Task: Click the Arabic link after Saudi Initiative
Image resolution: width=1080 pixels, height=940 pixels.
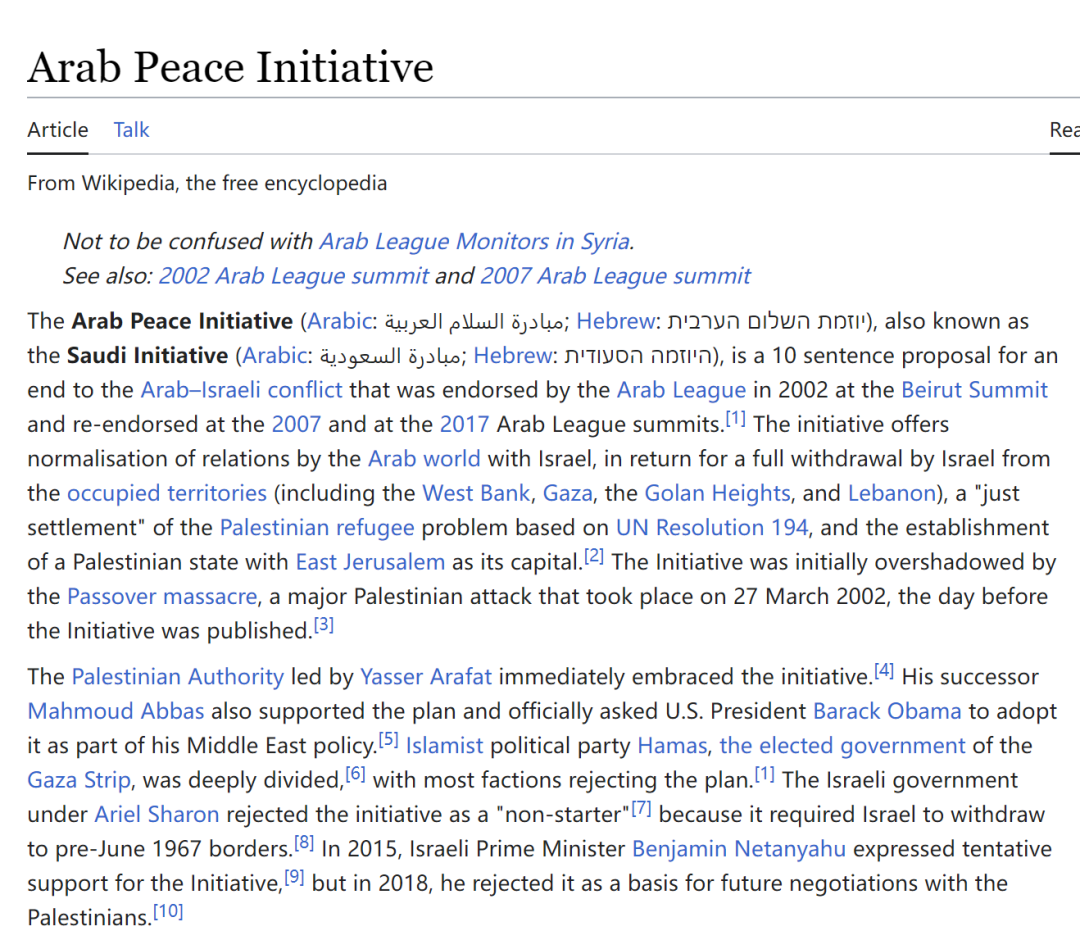Action: [x=275, y=355]
